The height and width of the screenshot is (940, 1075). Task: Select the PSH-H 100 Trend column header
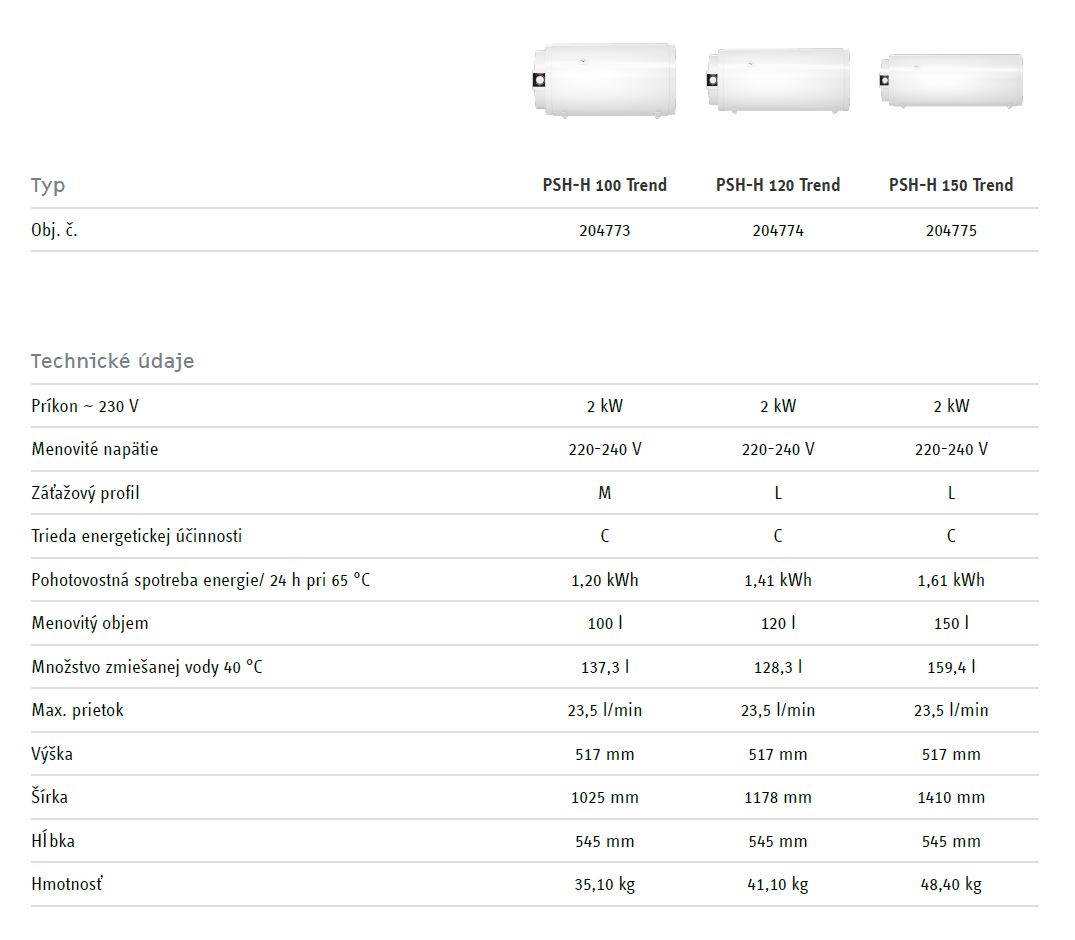click(604, 185)
